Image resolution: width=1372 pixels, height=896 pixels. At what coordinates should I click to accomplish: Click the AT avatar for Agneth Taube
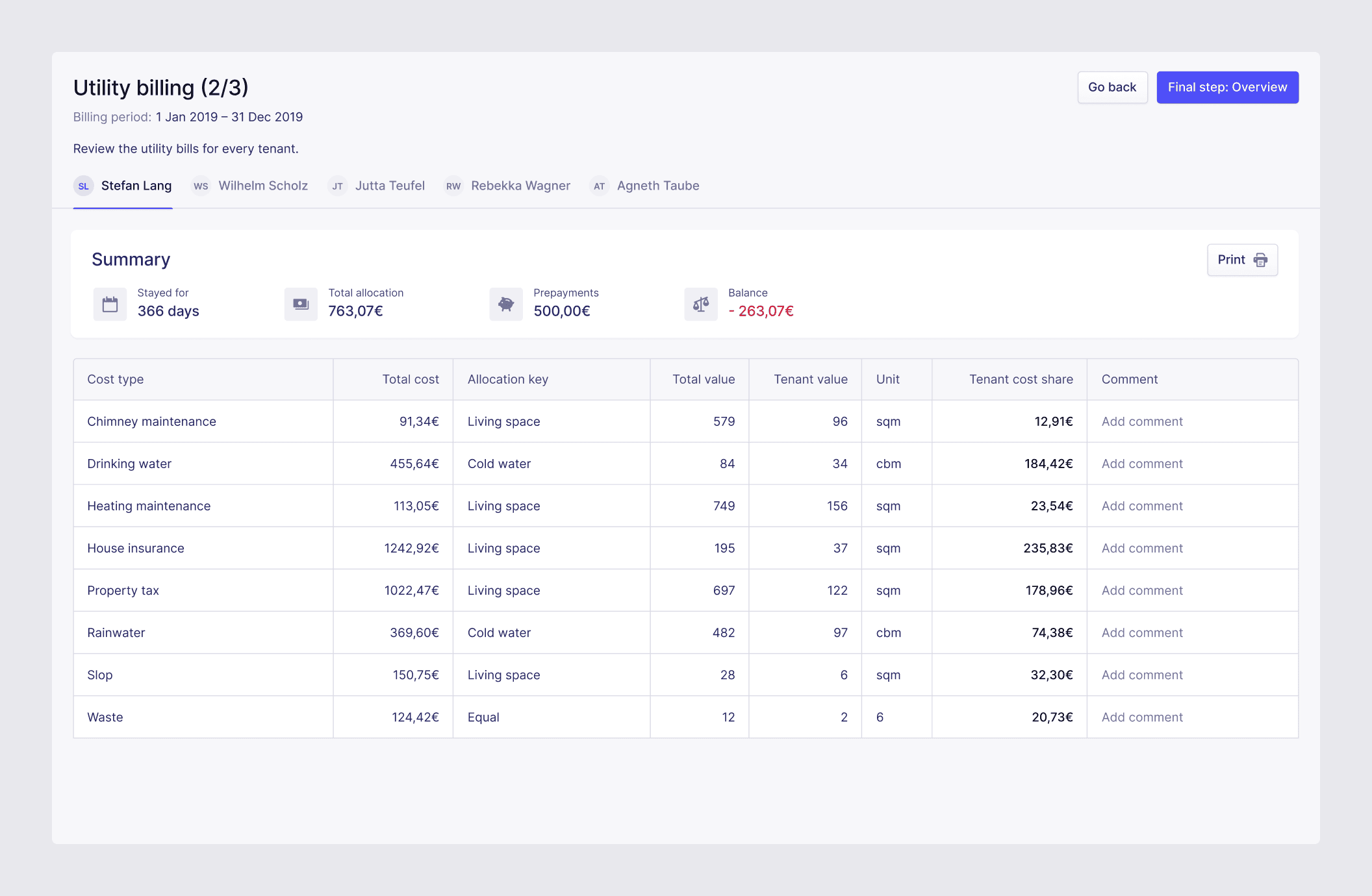tap(598, 186)
